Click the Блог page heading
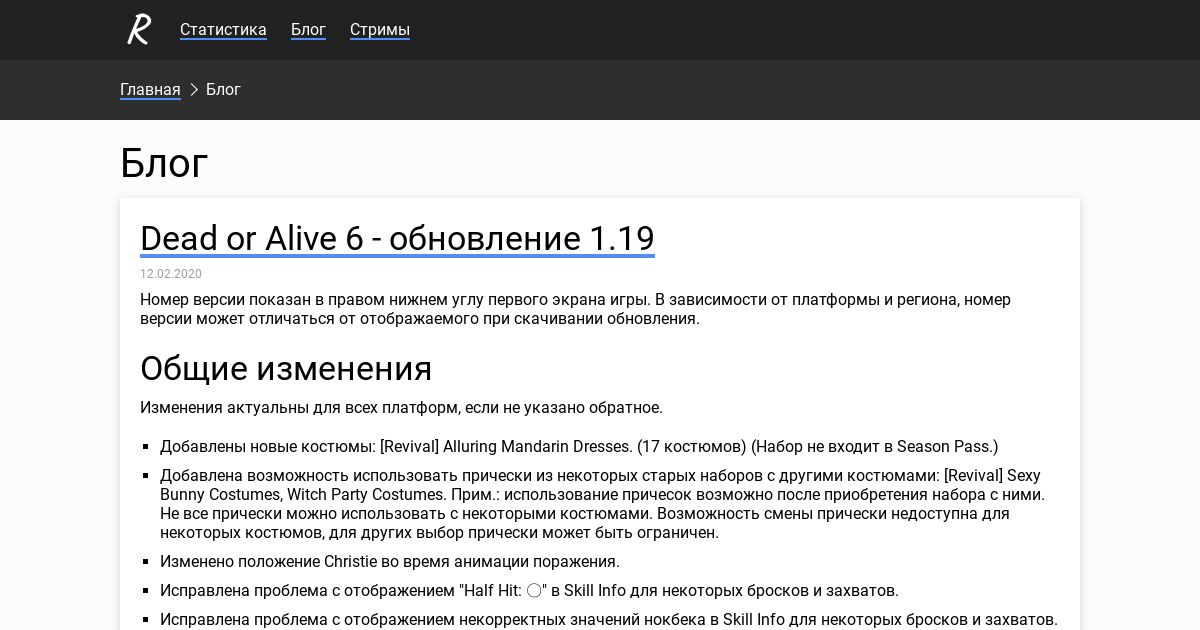Image resolution: width=1200 pixels, height=630 pixels. 164,162
